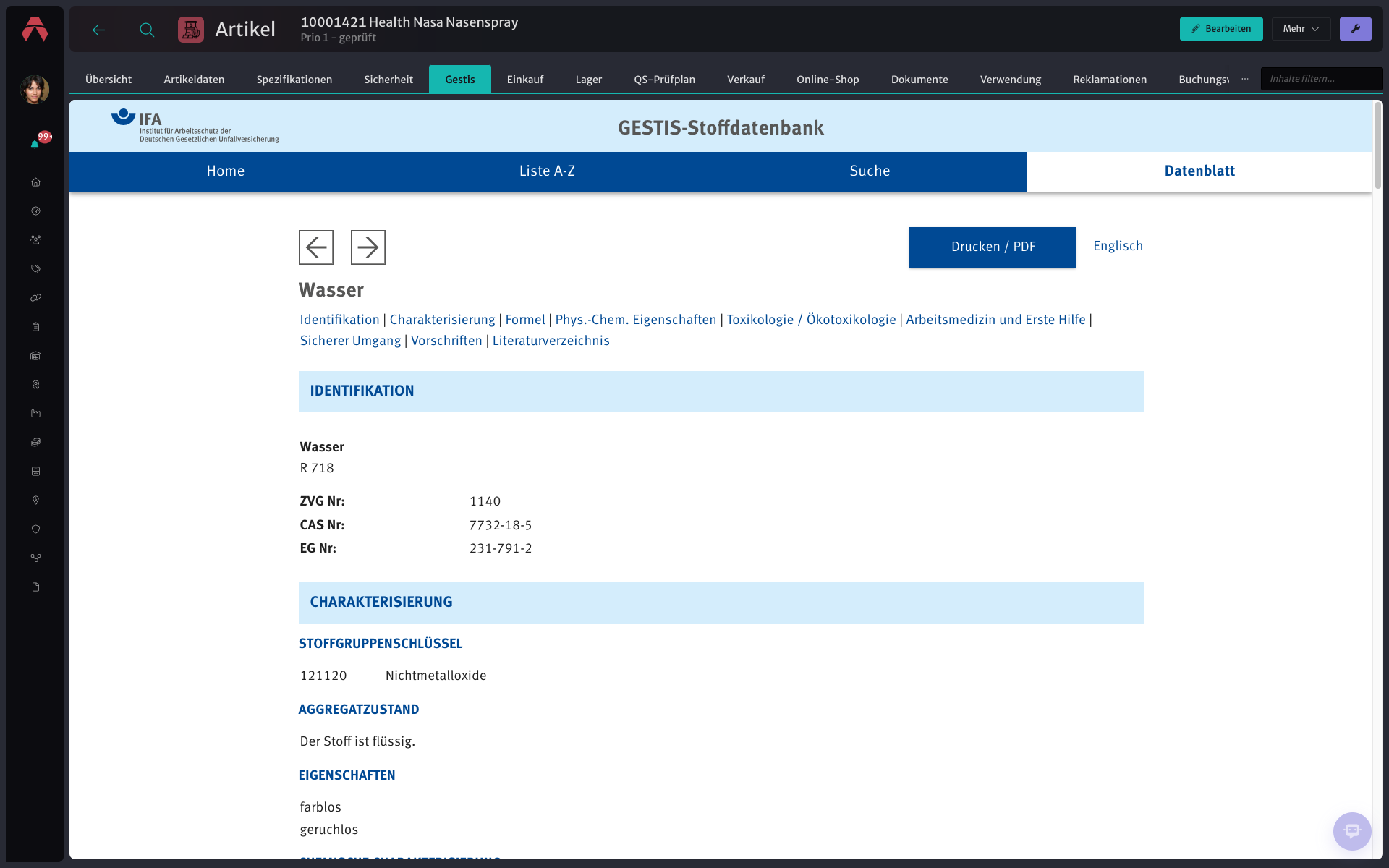Click the page vertical scrollbar
1389x868 pixels.
pyautogui.click(x=1378, y=145)
